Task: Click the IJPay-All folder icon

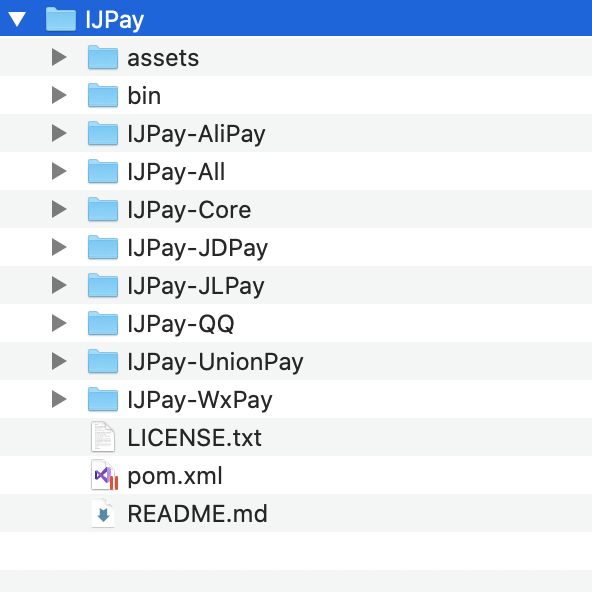Action: point(103,171)
